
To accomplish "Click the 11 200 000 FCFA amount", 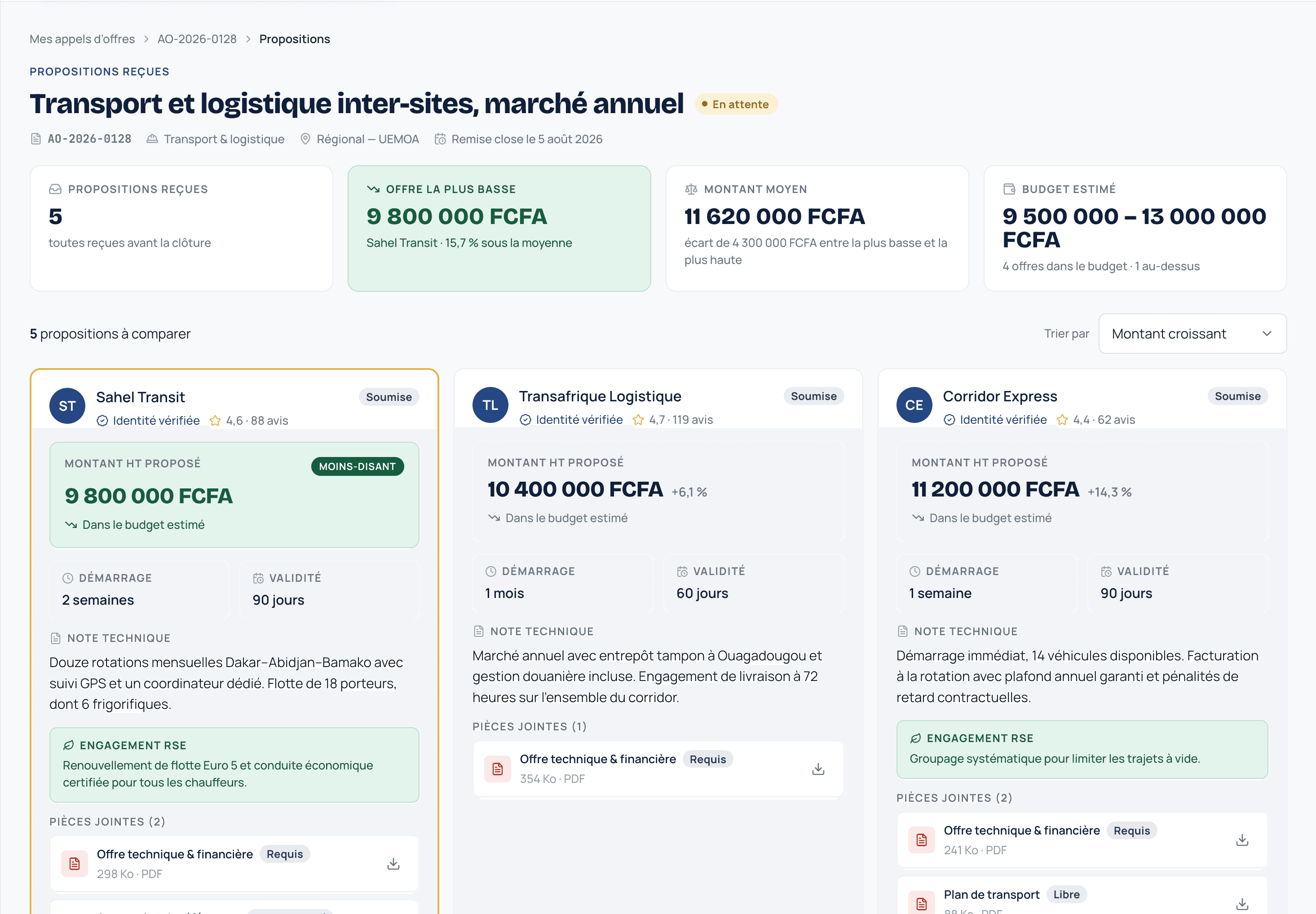I will (995, 489).
